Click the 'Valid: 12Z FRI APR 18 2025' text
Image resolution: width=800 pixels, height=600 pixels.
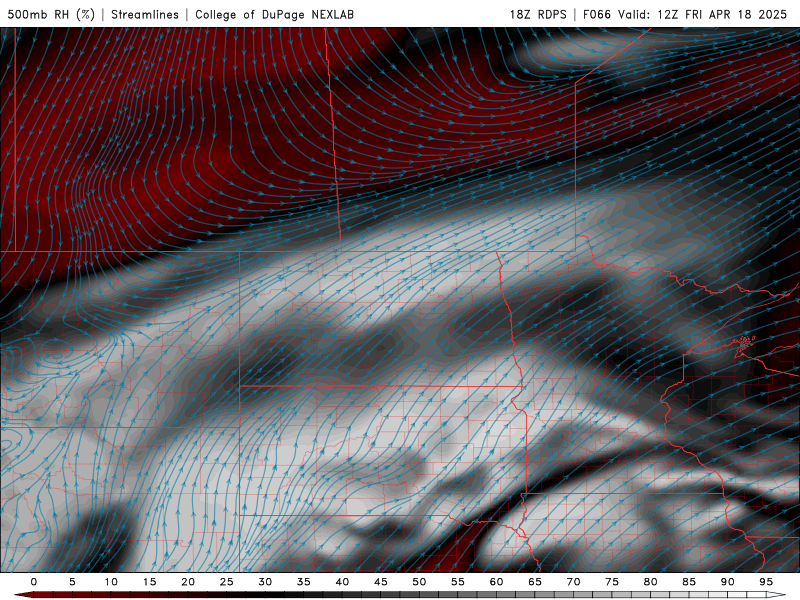(x=703, y=14)
